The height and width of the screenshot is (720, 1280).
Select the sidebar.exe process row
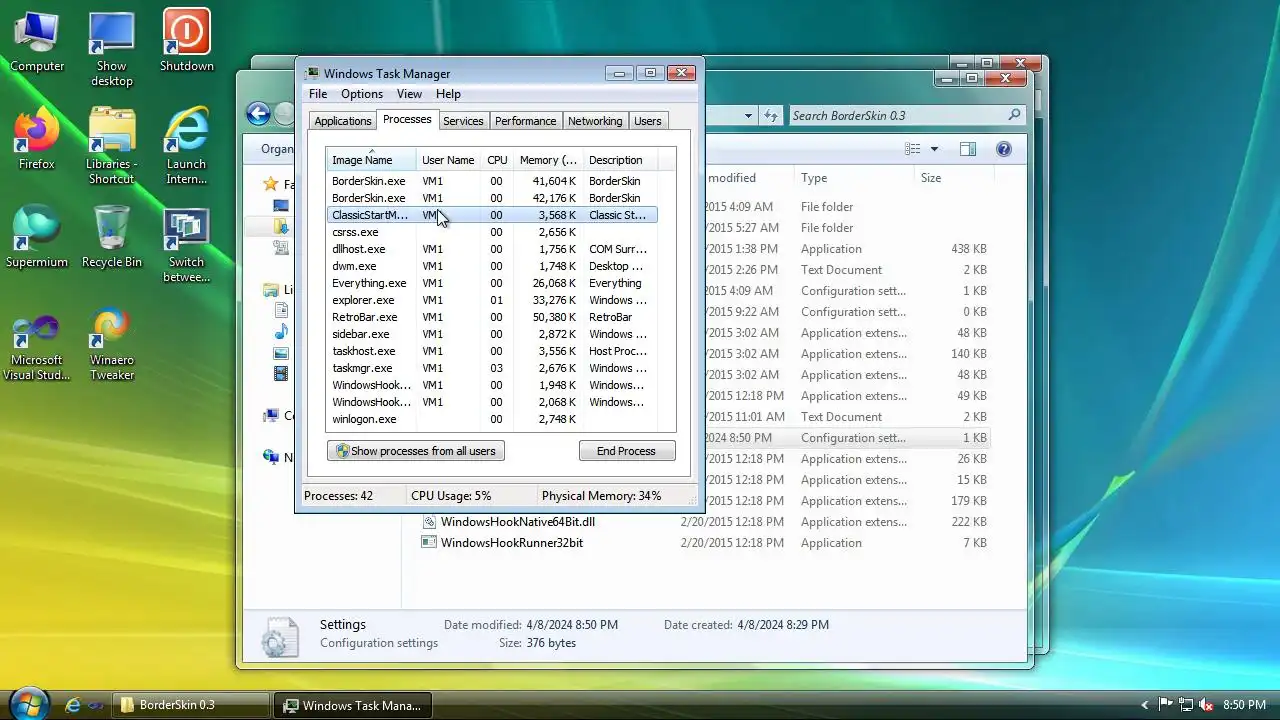click(493, 334)
